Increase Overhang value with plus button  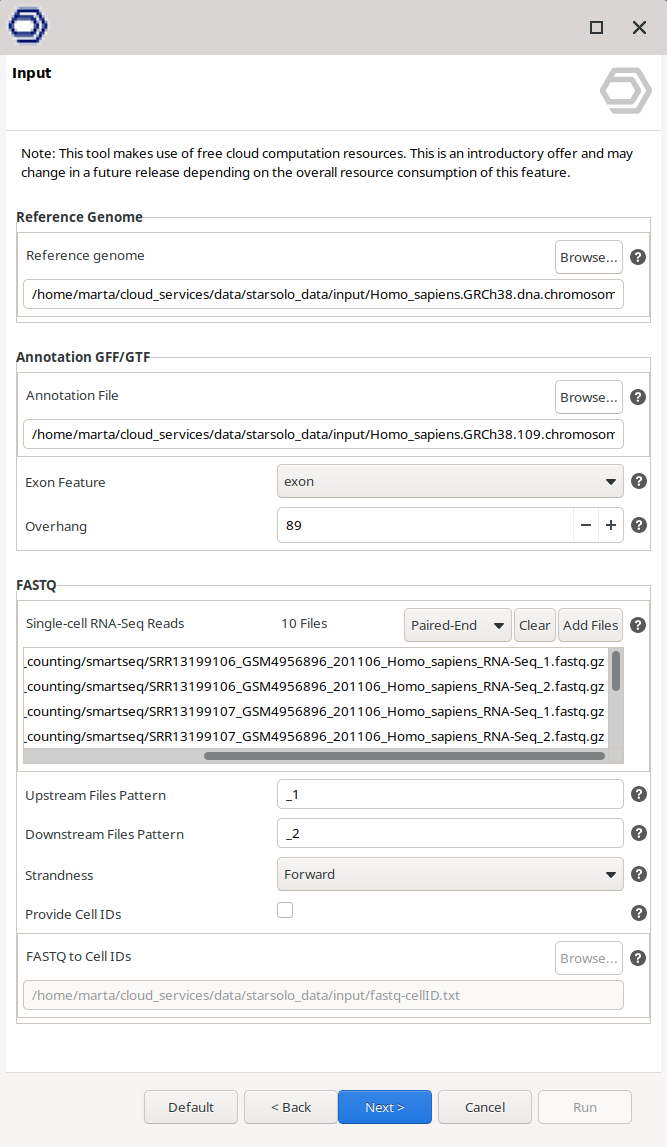610,525
